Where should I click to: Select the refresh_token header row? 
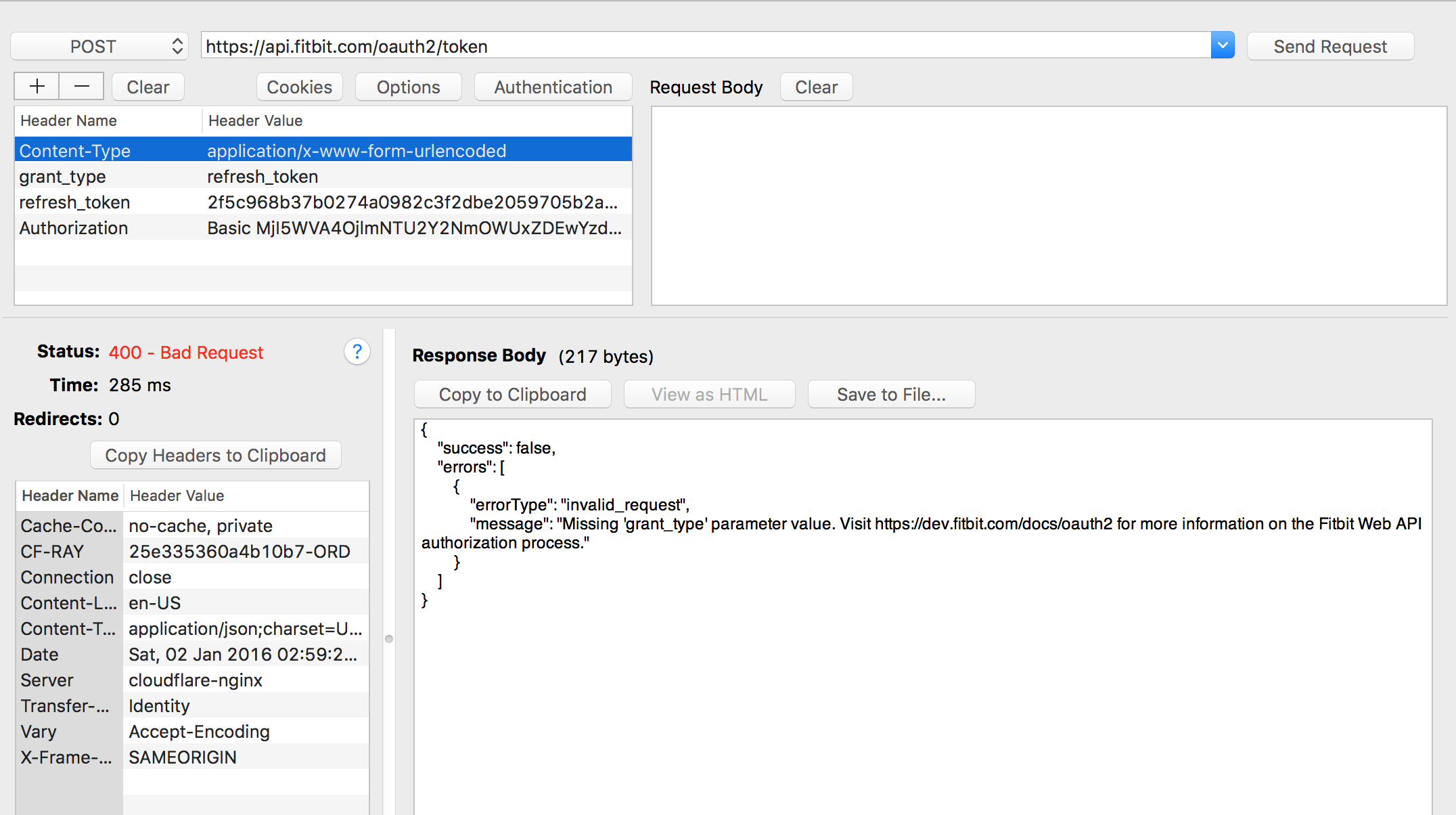point(322,202)
